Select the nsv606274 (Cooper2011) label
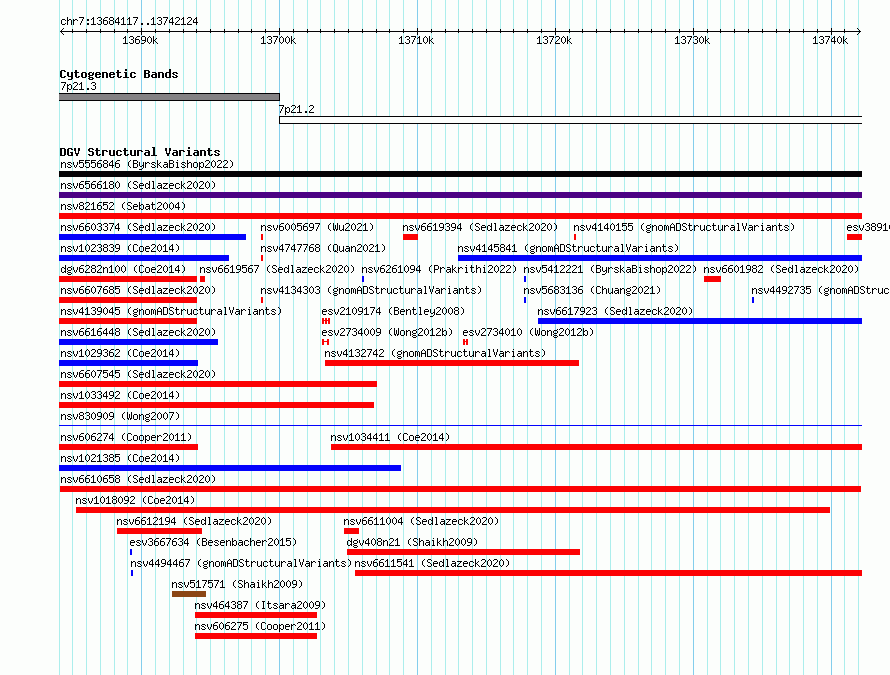The height and width of the screenshot is (675, 890). click(x=126, y=438)
